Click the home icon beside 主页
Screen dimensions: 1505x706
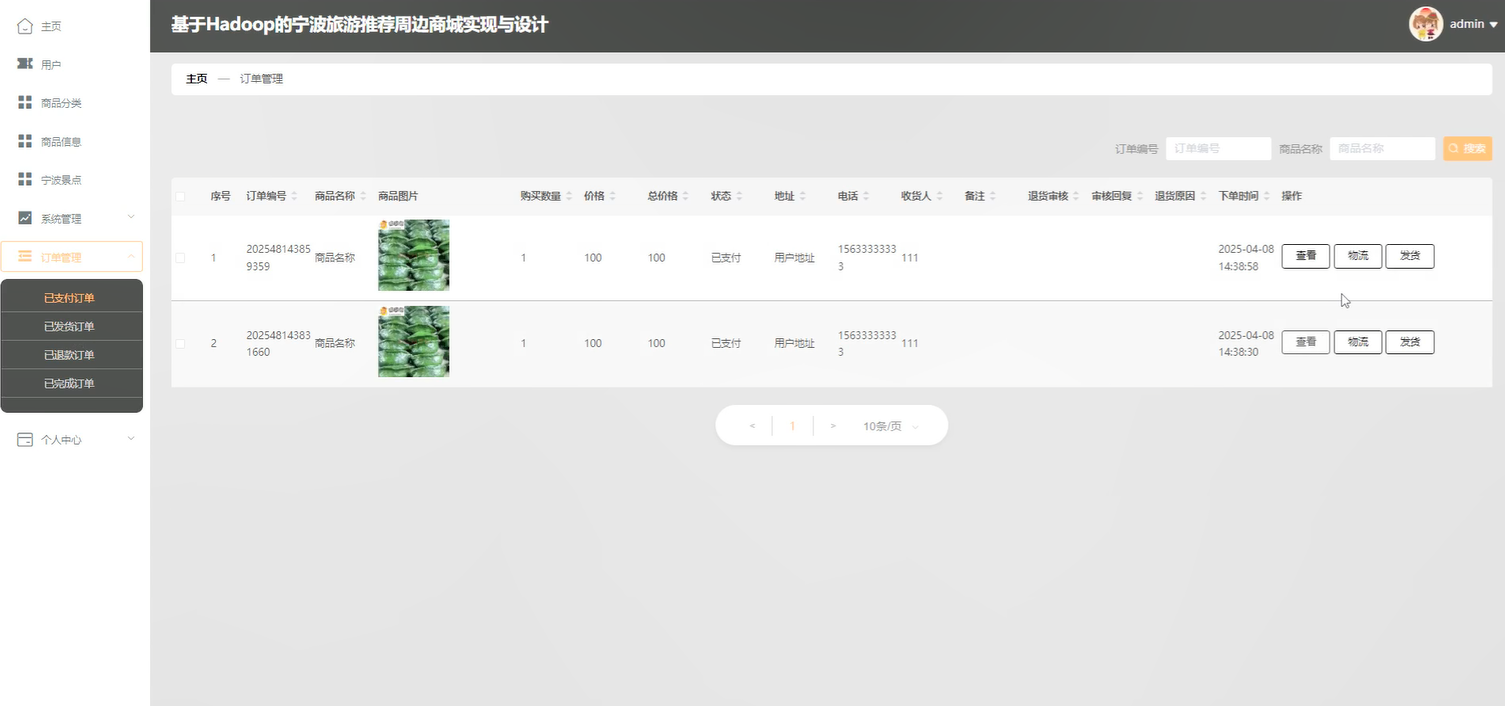click(25, 26)
